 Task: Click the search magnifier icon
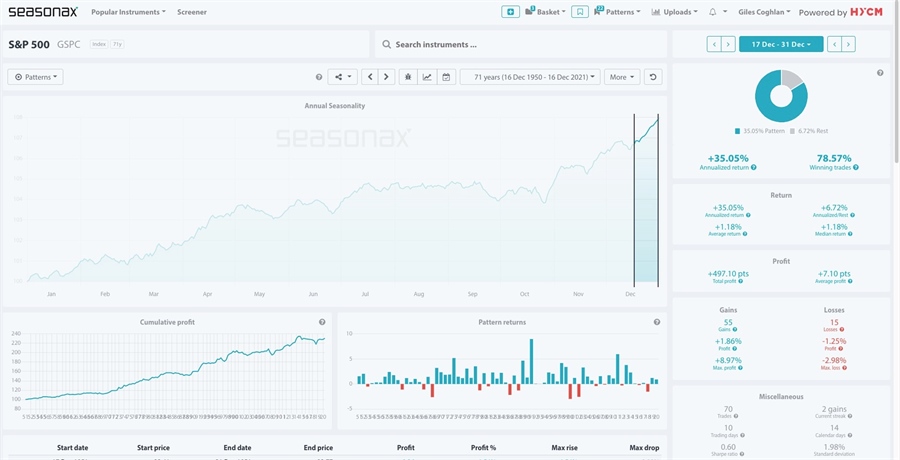(x=386, y=44)
